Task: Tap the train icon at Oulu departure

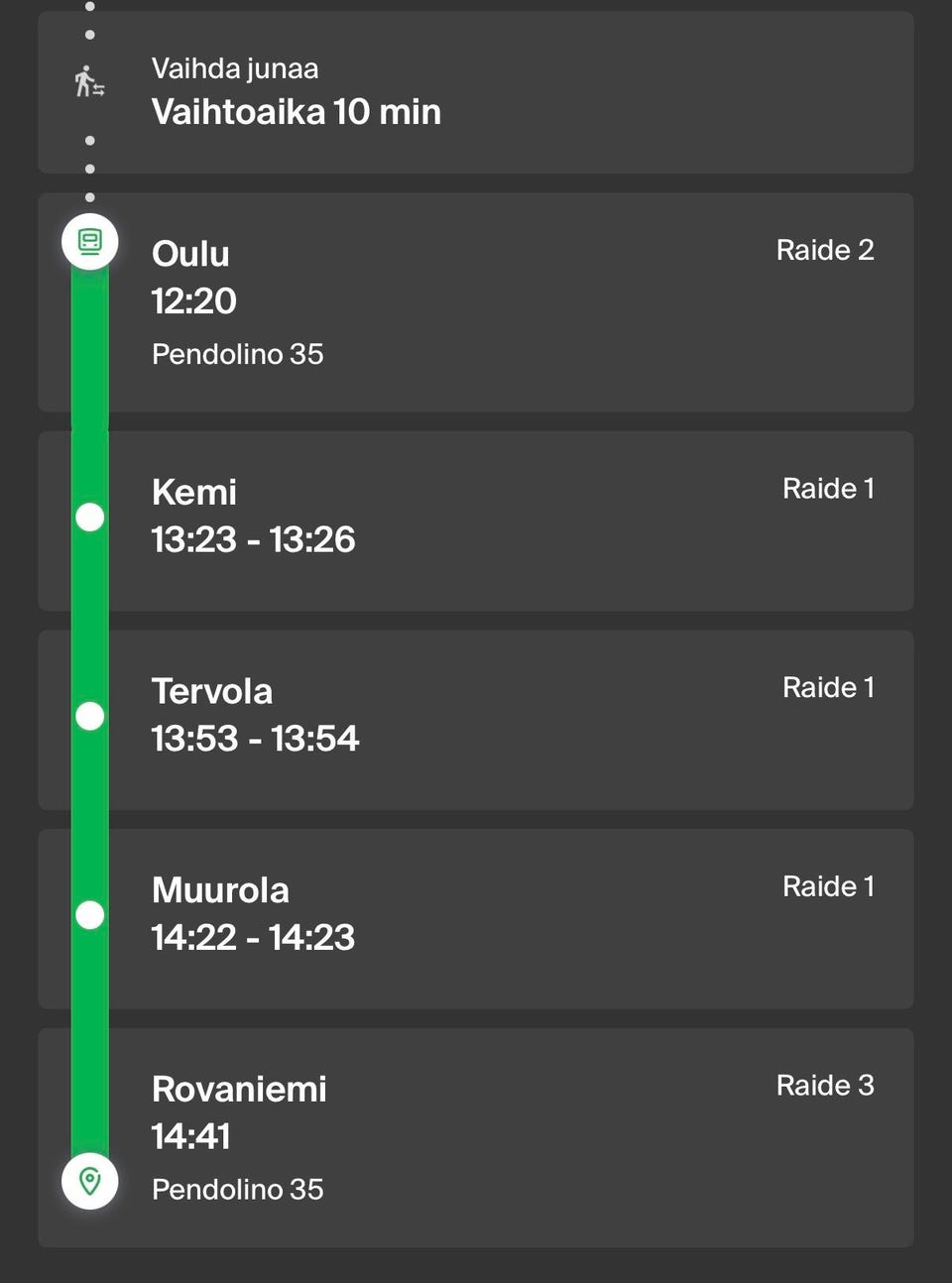Action: click(x=90, y=241)
